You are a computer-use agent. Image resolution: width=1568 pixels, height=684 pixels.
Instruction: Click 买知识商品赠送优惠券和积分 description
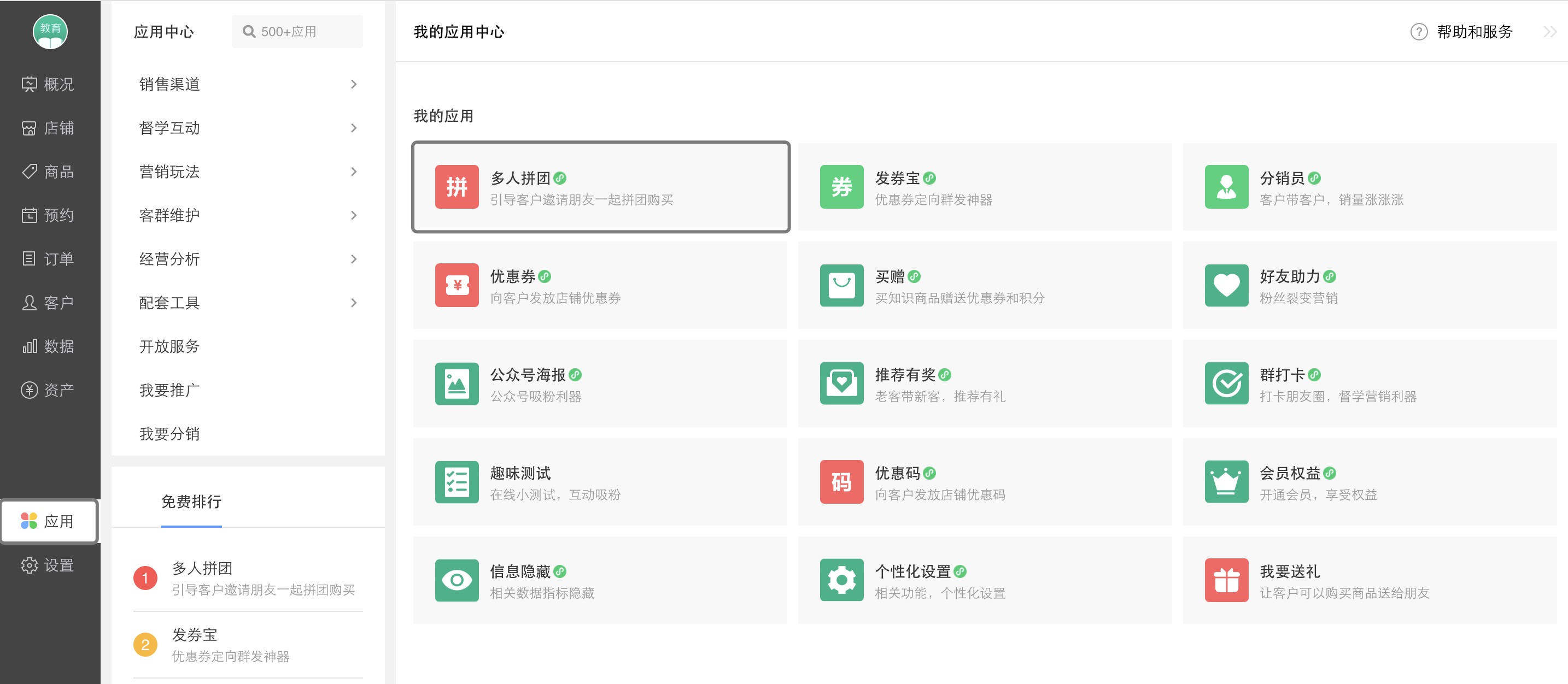(960, 298)
